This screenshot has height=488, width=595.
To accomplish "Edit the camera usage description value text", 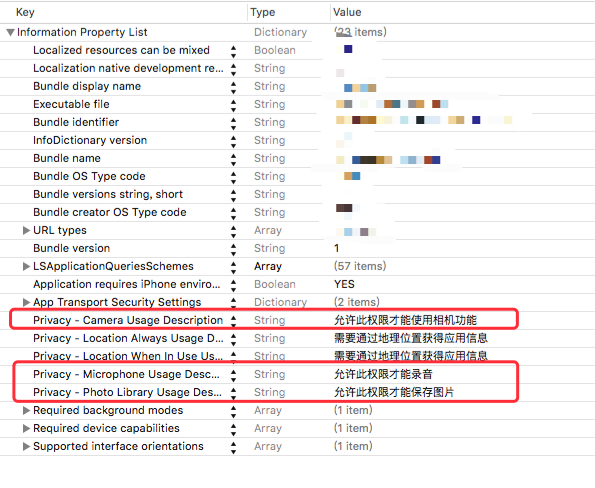I will pyautogui.click(x=405, y=320).
